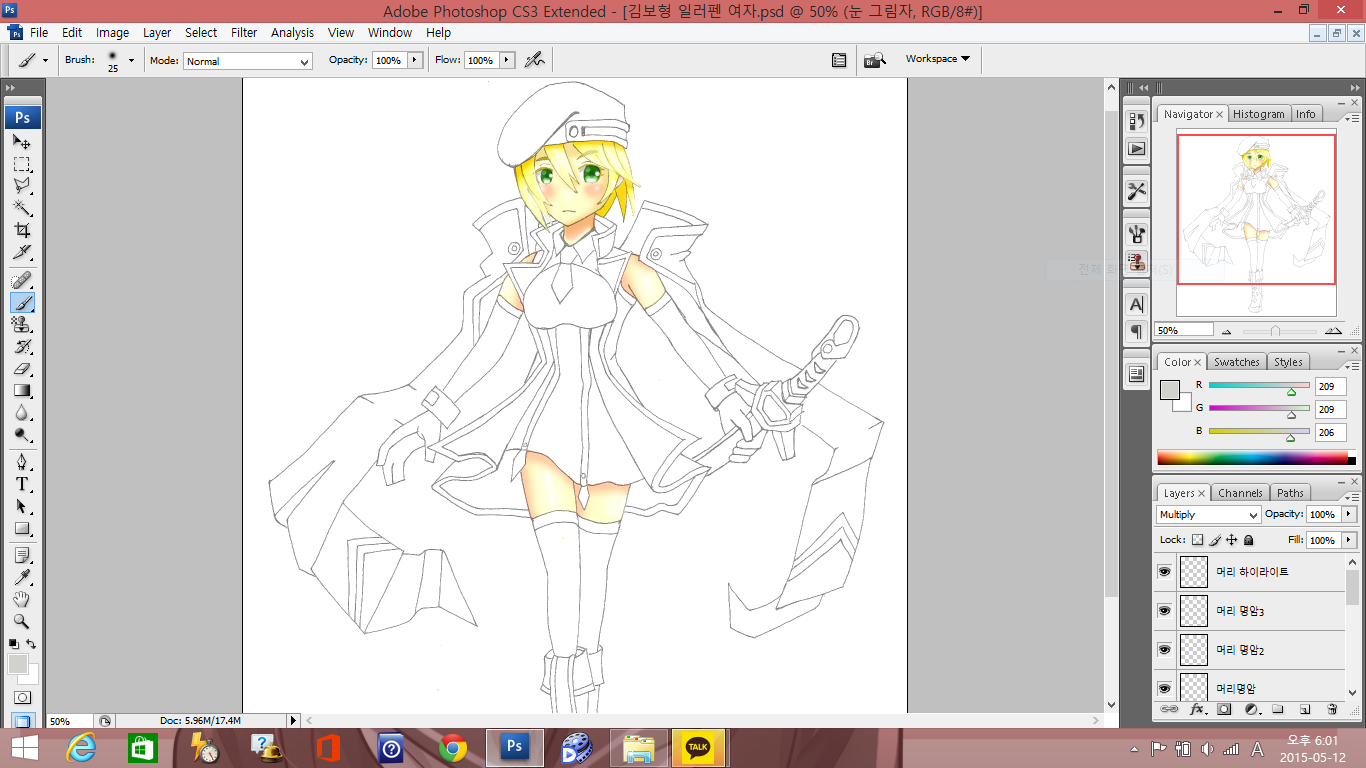Open the Brush preset picker arrow
The width and height of the screenshot is (1366, 768).
coord(131,60)
